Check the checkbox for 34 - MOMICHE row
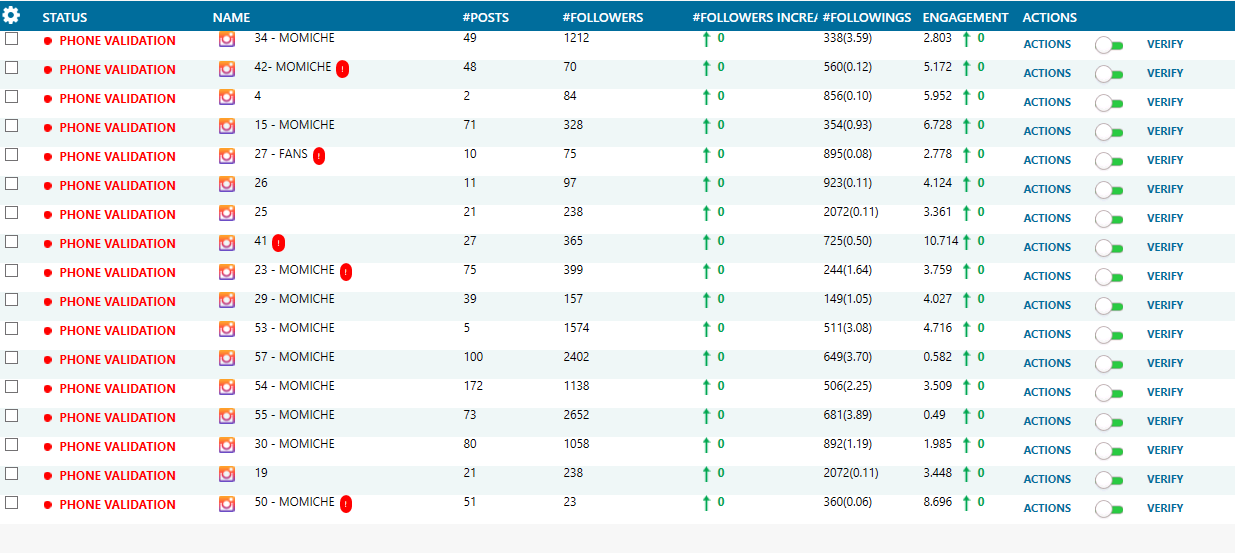Screen dimensions: 1235x553 coord(12,39)
